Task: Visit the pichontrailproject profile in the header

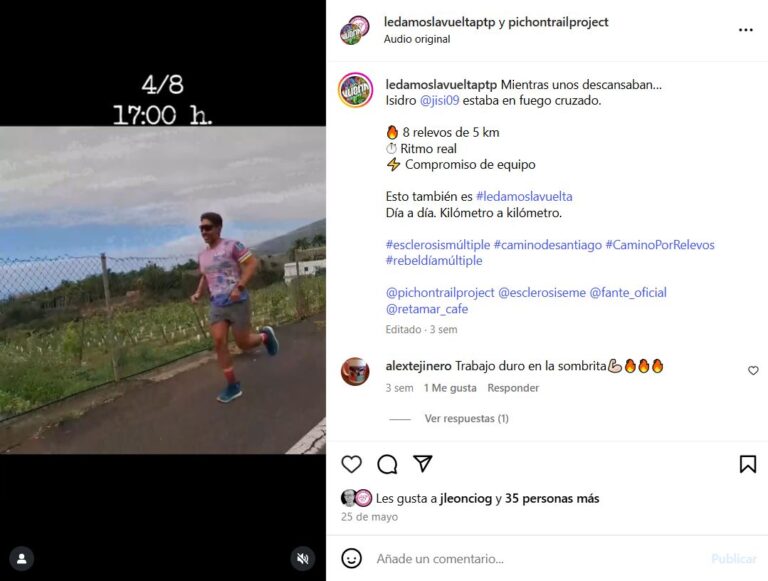Action: [558, 22]
